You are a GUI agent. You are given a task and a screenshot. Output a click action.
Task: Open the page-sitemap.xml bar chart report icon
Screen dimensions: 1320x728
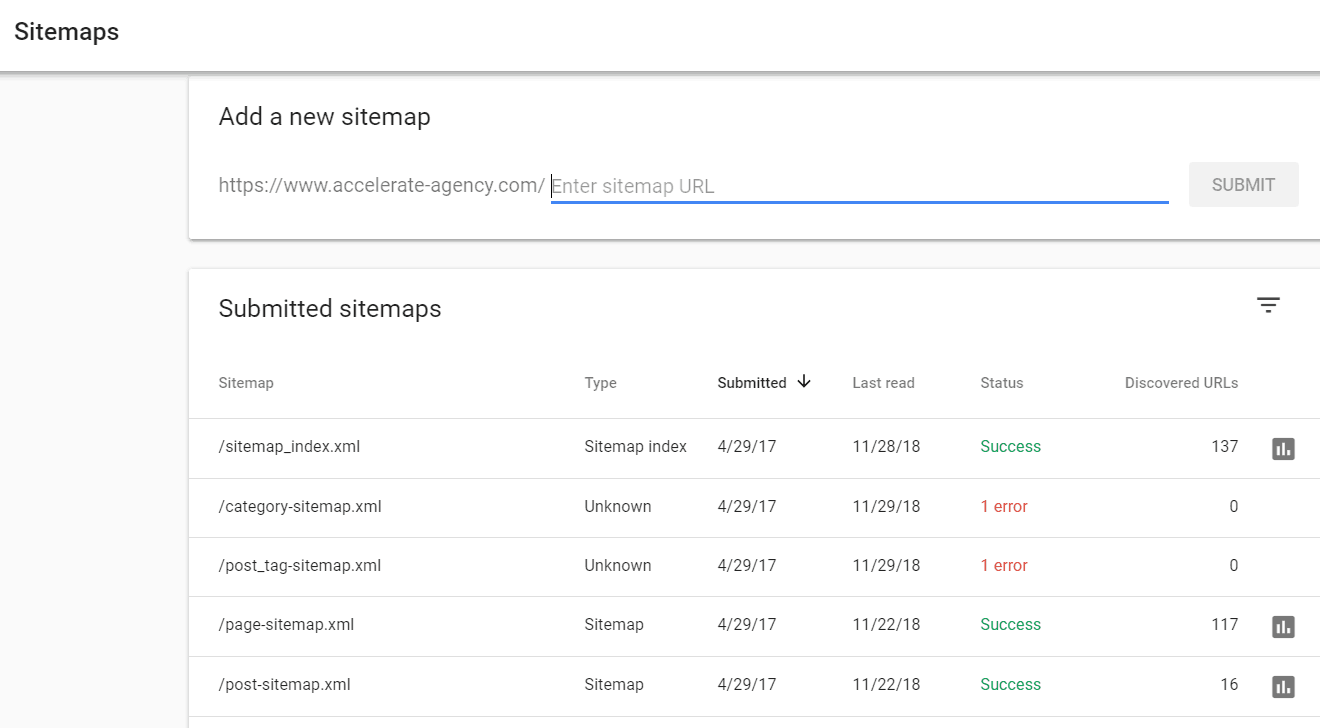click(1283, 626)
